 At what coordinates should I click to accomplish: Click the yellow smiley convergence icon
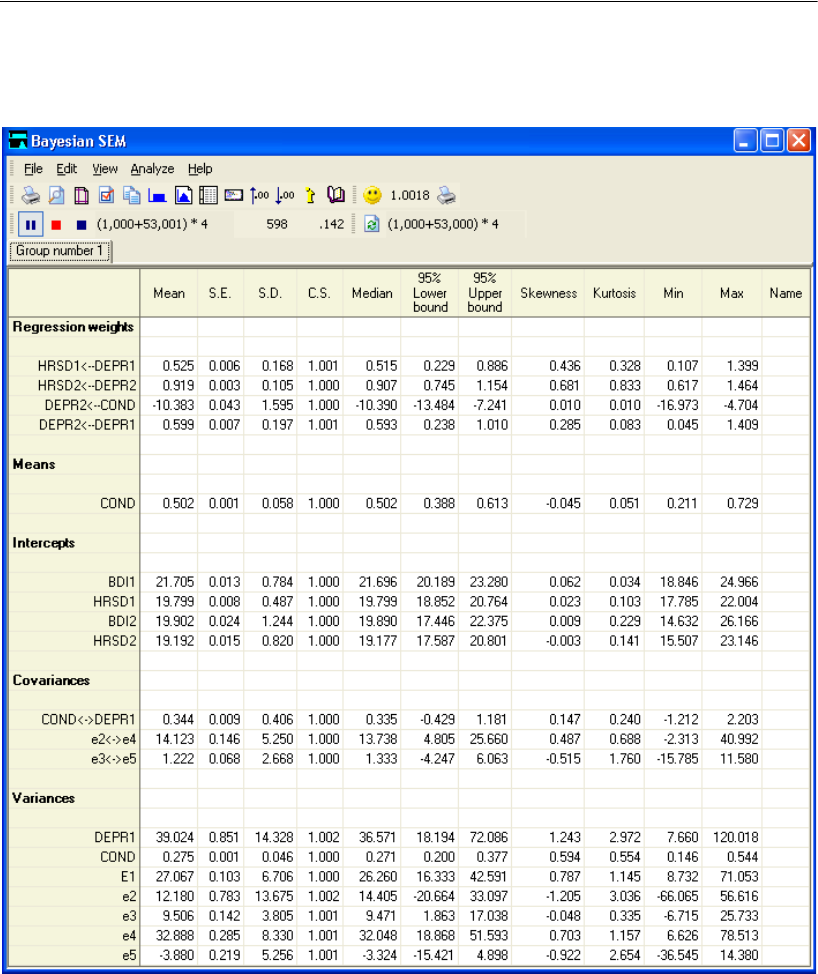click(372, 196)
